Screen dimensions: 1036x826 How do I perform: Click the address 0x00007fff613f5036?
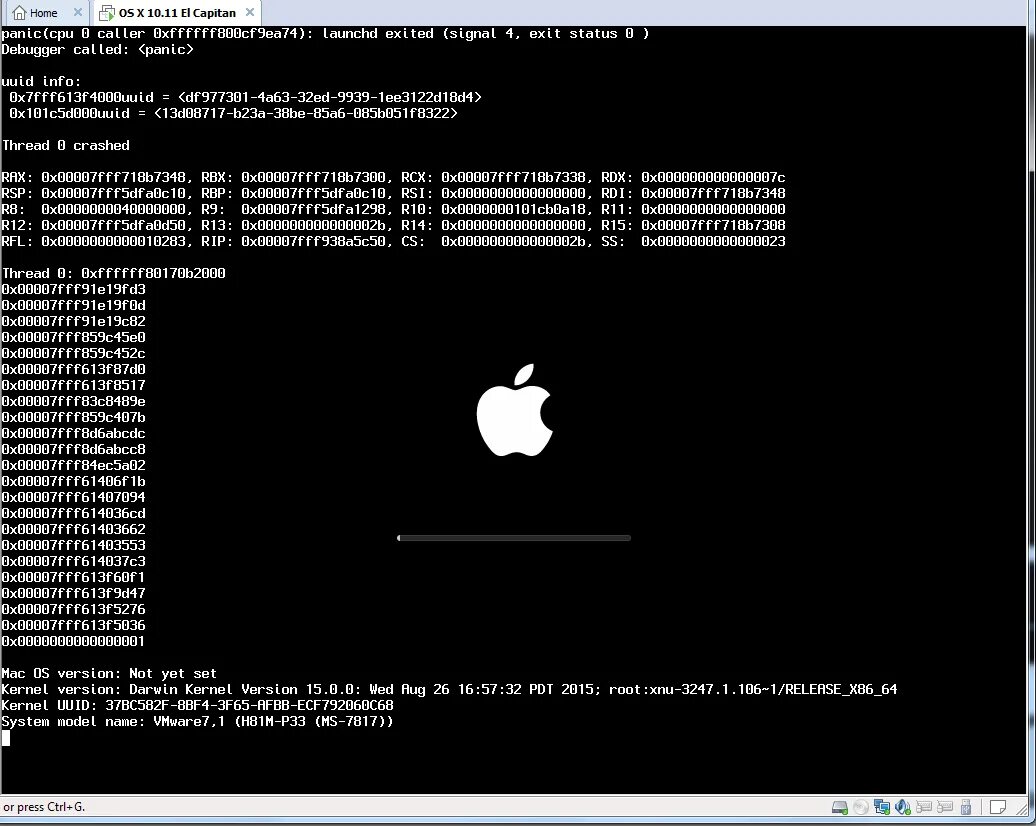coord(73,625)
